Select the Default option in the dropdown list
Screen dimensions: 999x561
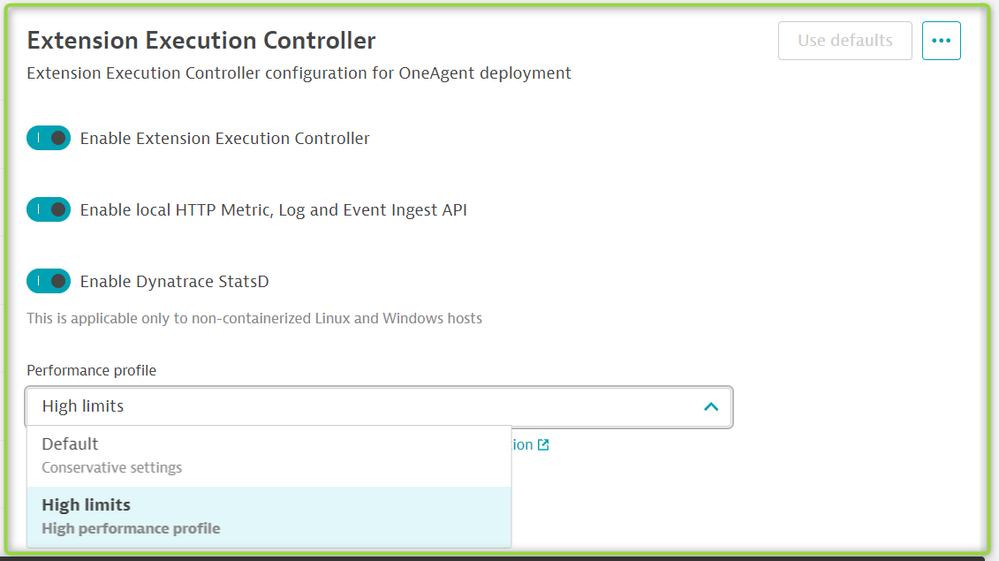70,444
